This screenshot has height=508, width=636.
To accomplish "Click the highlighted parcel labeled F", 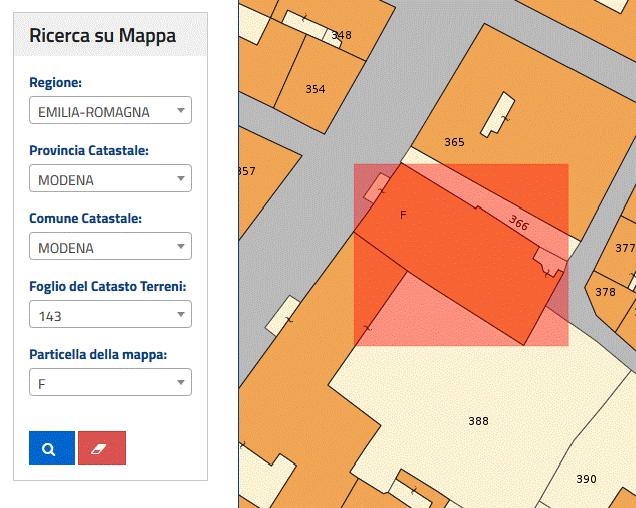I will (x=404, y=215).
